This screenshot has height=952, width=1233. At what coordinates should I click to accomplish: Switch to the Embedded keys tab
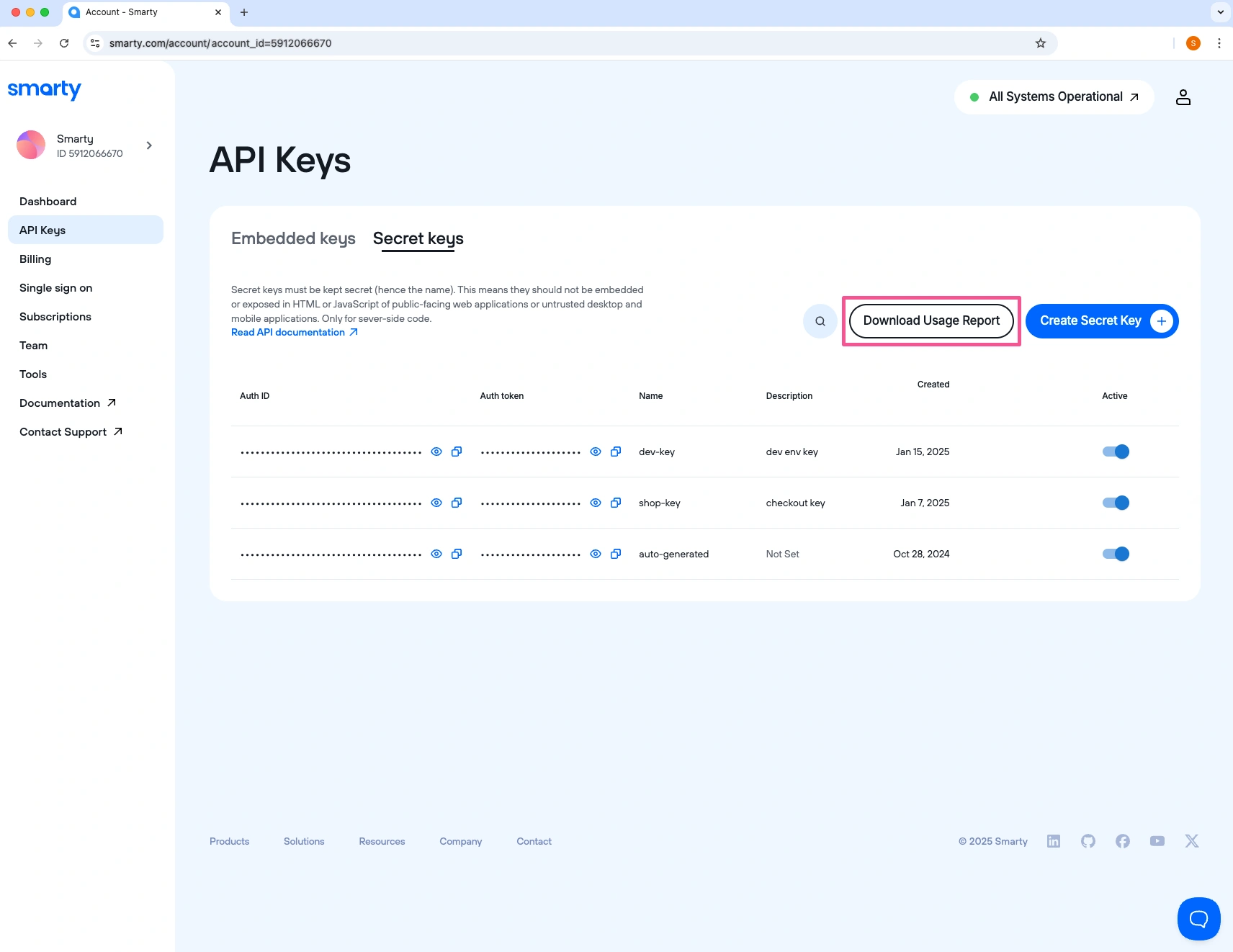point(293,238)
